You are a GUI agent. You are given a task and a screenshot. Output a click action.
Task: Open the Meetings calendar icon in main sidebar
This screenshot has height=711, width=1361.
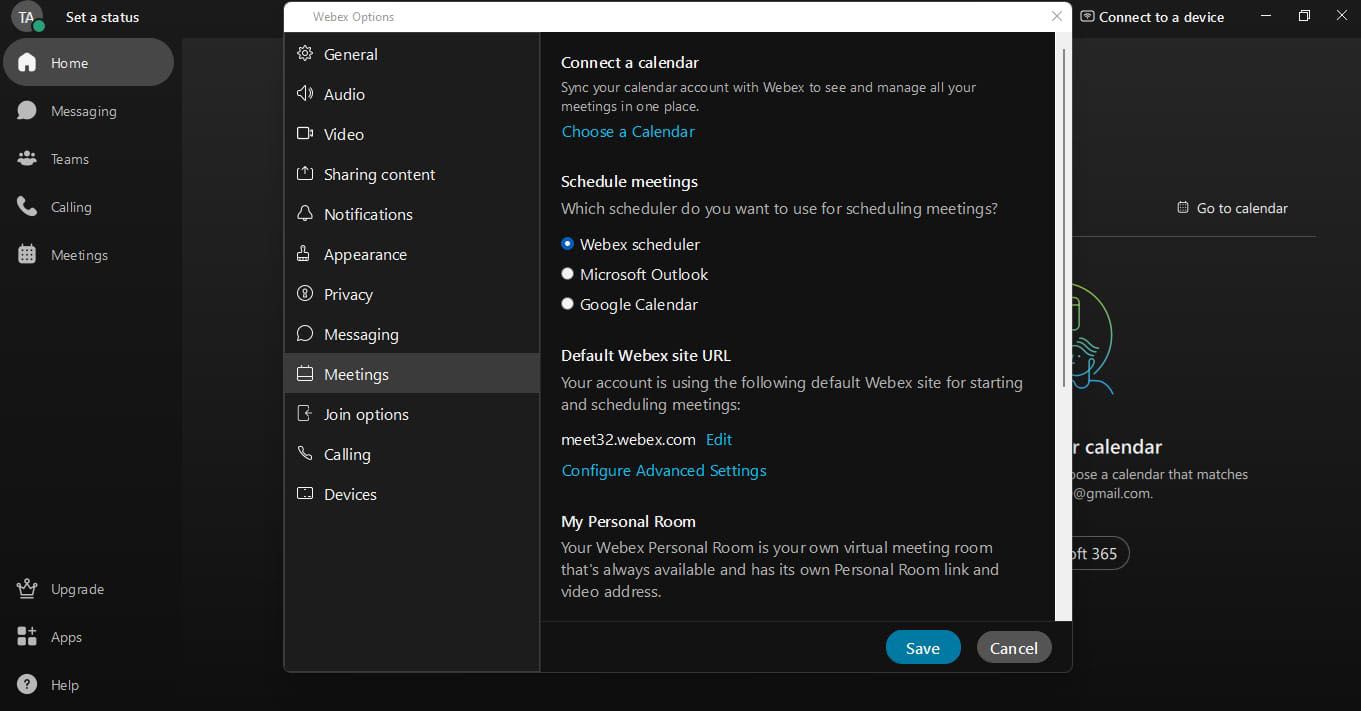[27, 255]
